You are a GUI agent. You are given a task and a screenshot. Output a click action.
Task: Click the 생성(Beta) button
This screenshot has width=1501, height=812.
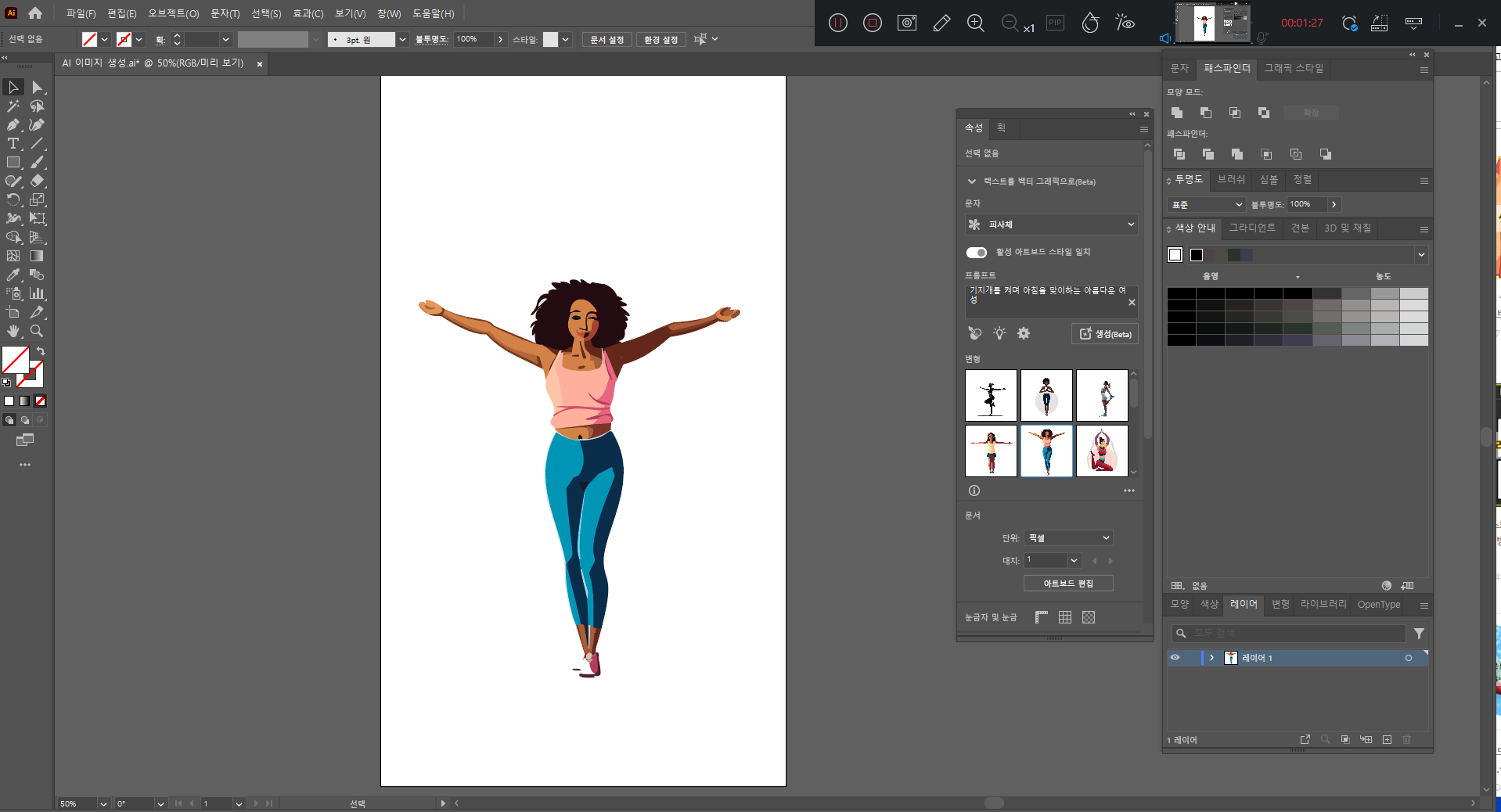[x=1105, y=334]
